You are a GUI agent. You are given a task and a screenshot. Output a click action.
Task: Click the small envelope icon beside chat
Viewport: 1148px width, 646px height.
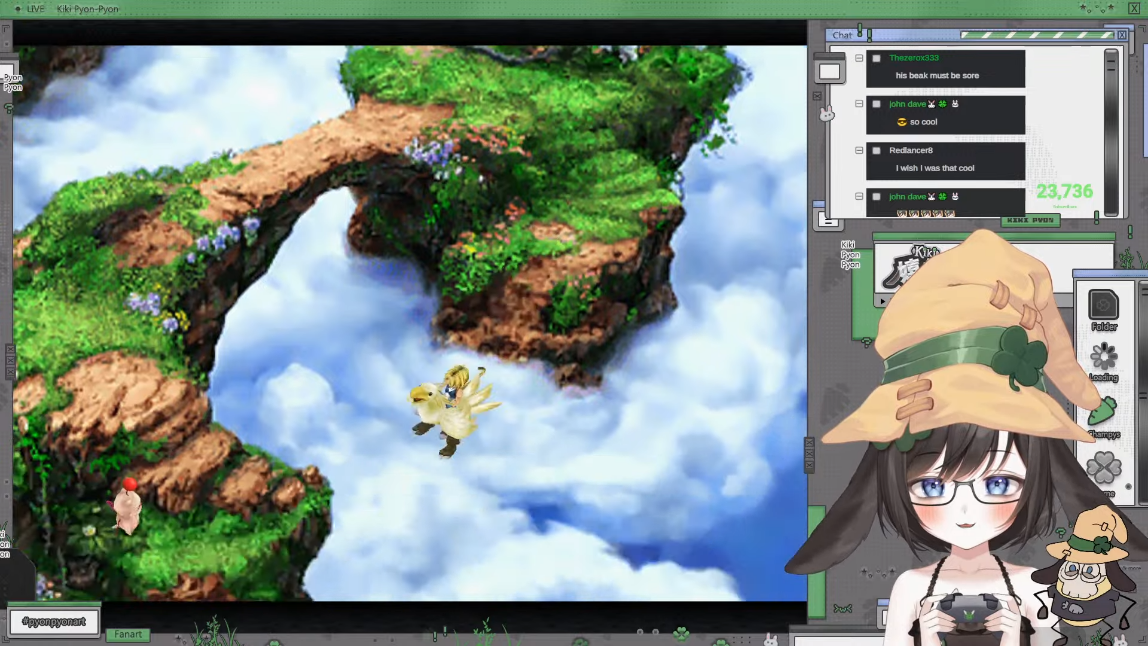[817, 96]
